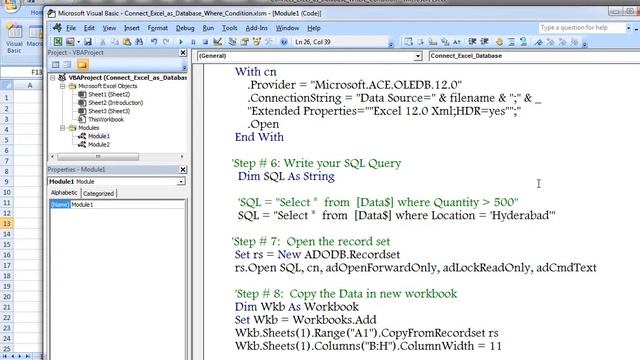Open the Window menu
Image resolution: width=640 pixels, height=360 pixels.
(x=287, y=28)
